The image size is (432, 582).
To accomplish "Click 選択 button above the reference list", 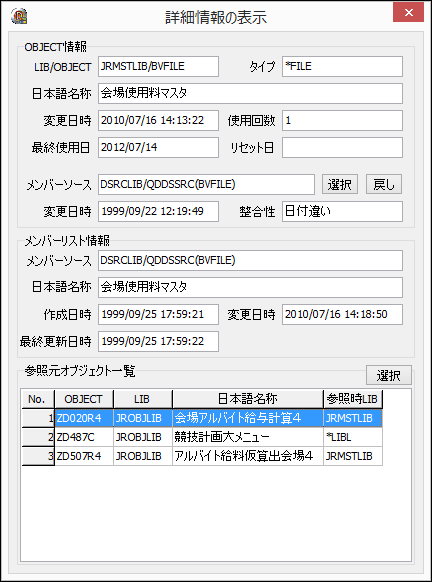I will (389, 376).
